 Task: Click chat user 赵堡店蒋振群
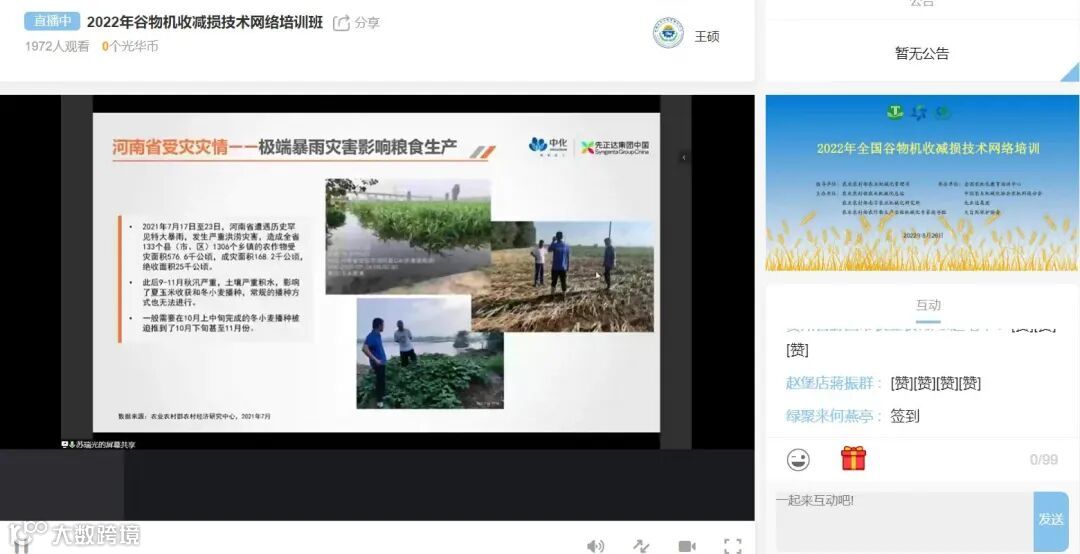pyautogui.click(x=830, y=383)
